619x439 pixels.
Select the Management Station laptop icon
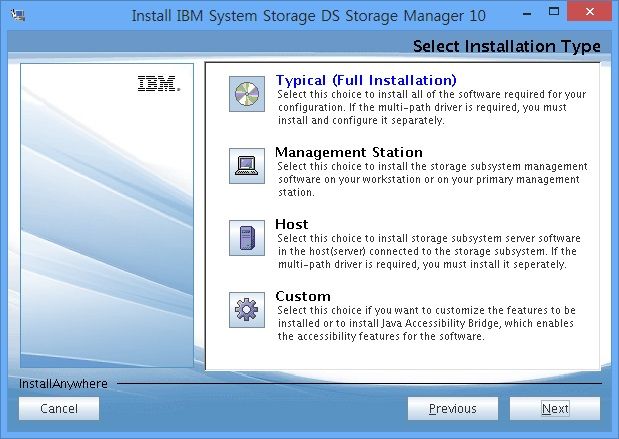[247, 166]
